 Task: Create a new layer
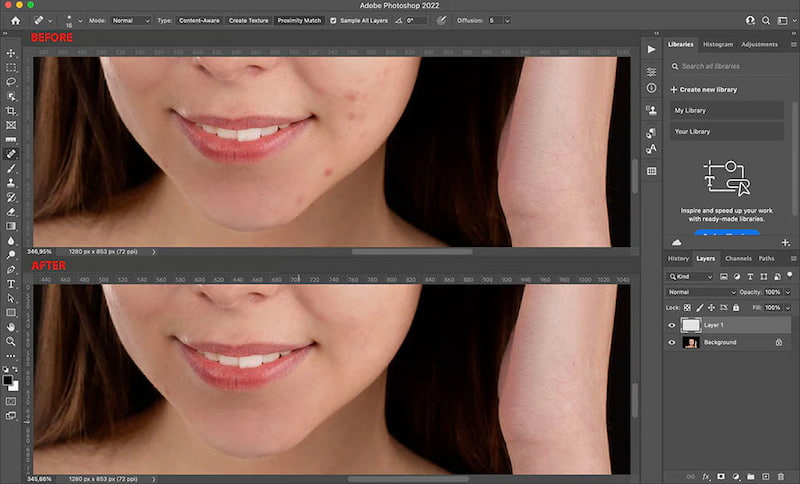765,476
